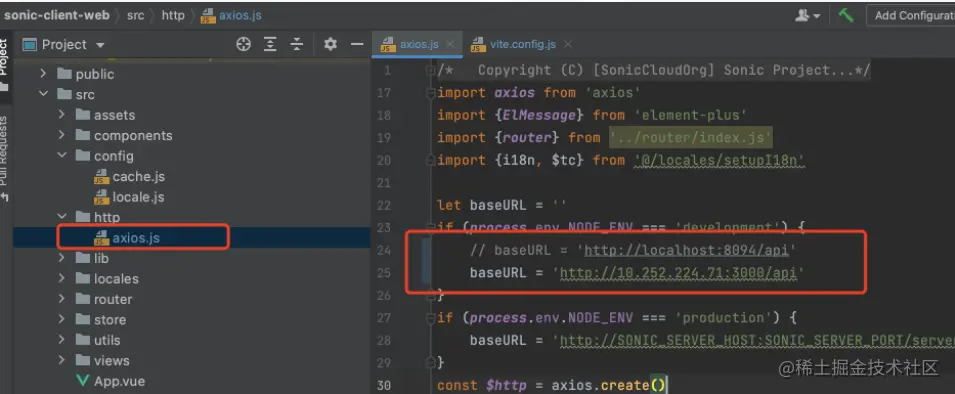This screenshot has width=955, height=394.
Task: Select cache.js in the project tree
Action: pos(138,177)
